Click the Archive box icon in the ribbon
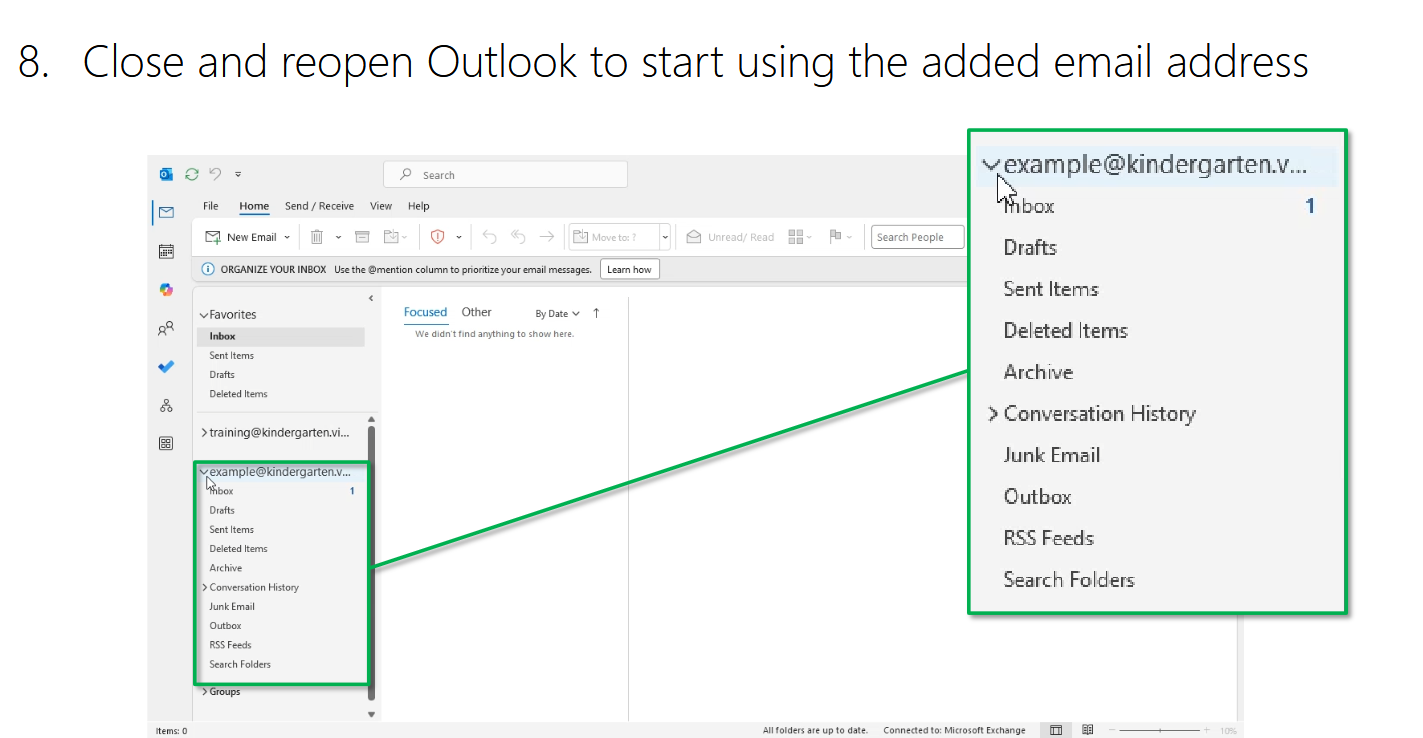The image size is (1423, 738). click(362, 237)
